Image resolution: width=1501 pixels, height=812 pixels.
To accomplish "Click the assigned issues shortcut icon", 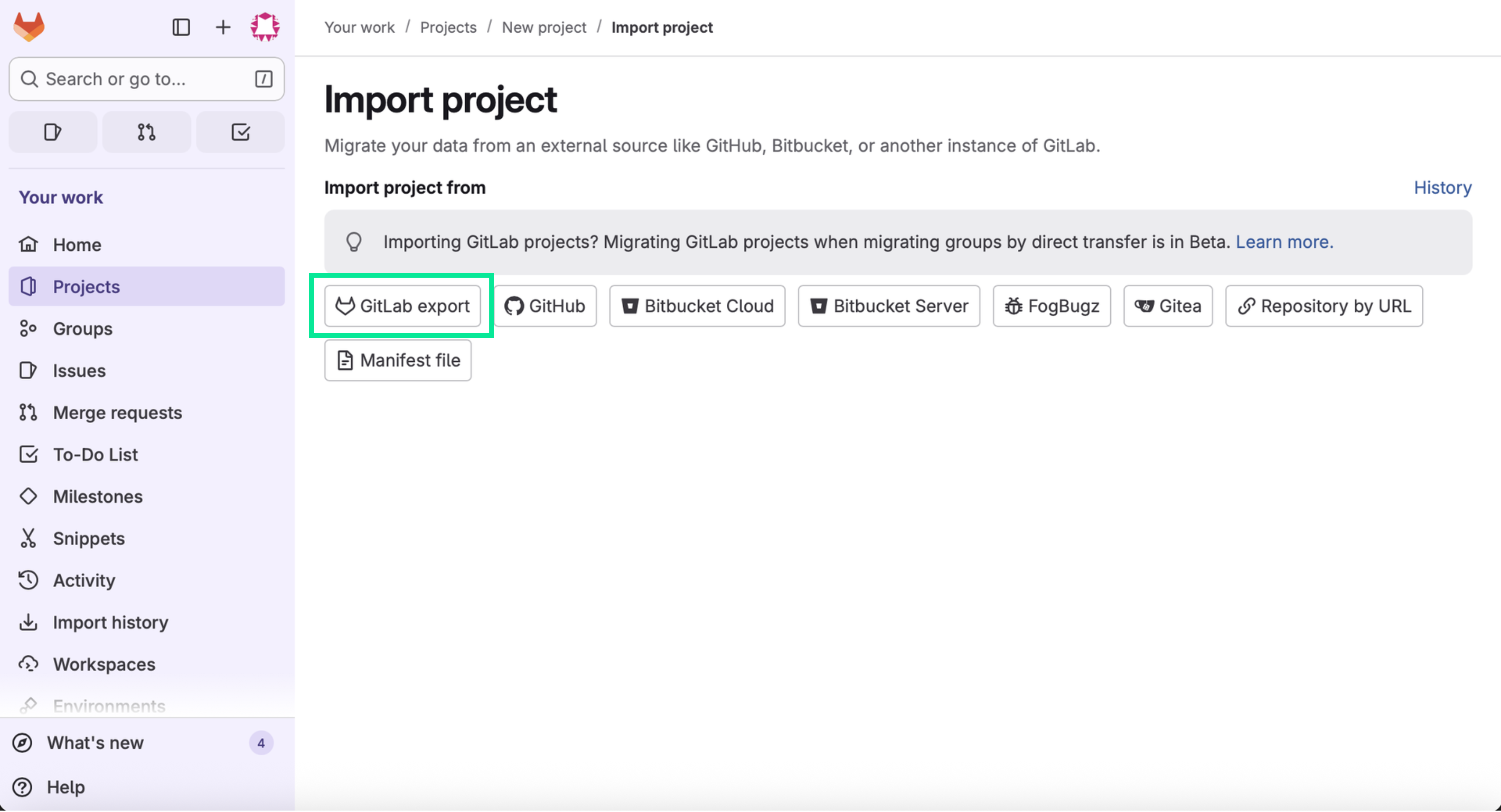I will (53, 132).
